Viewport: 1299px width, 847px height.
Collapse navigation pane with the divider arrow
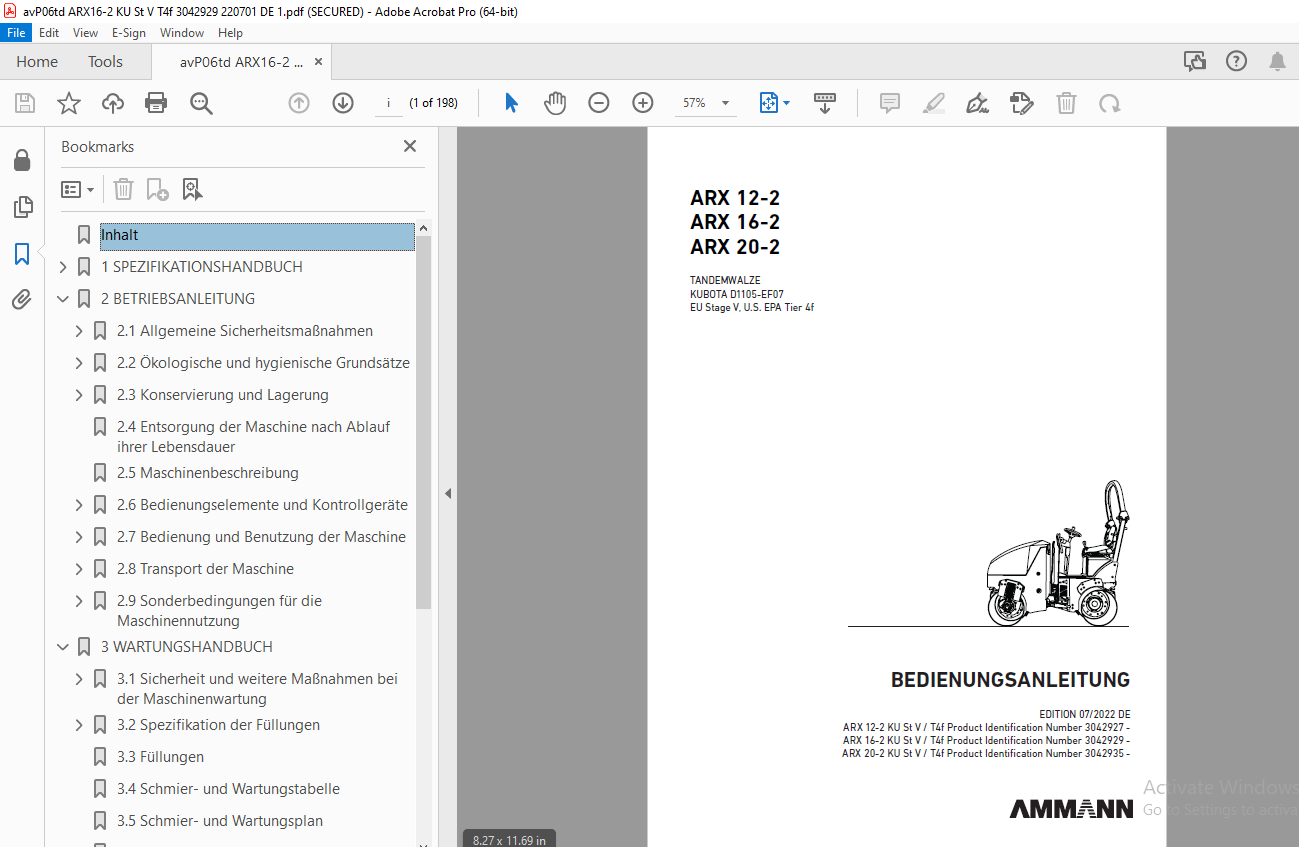tap(448, 493)
